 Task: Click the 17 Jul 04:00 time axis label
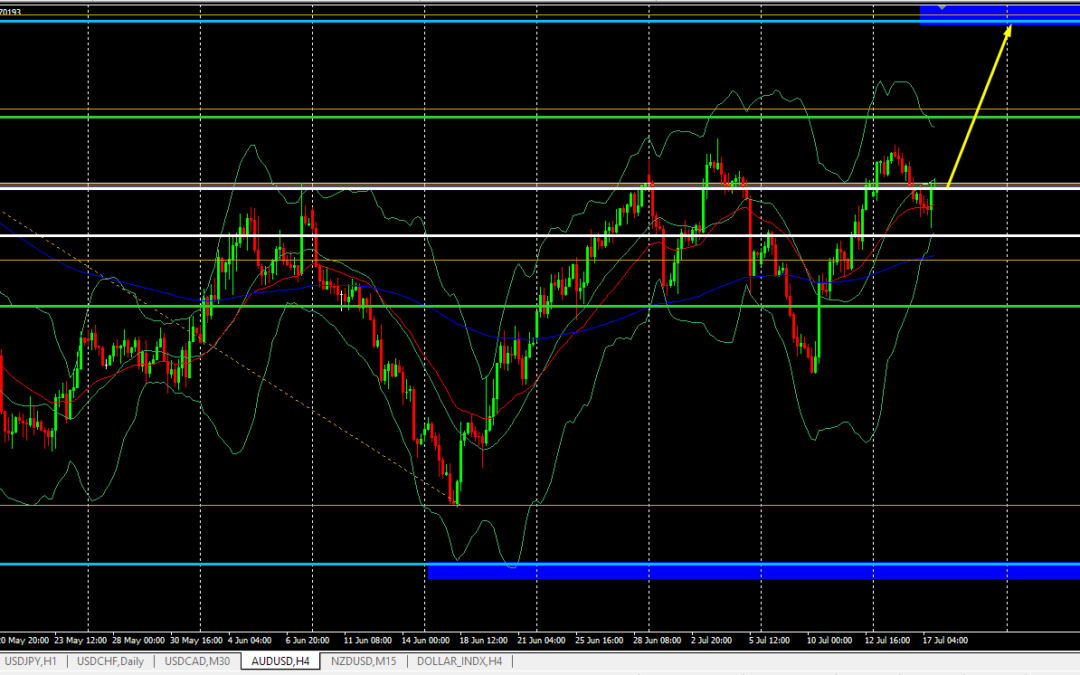pyautogui.click(x=942, y=639)
